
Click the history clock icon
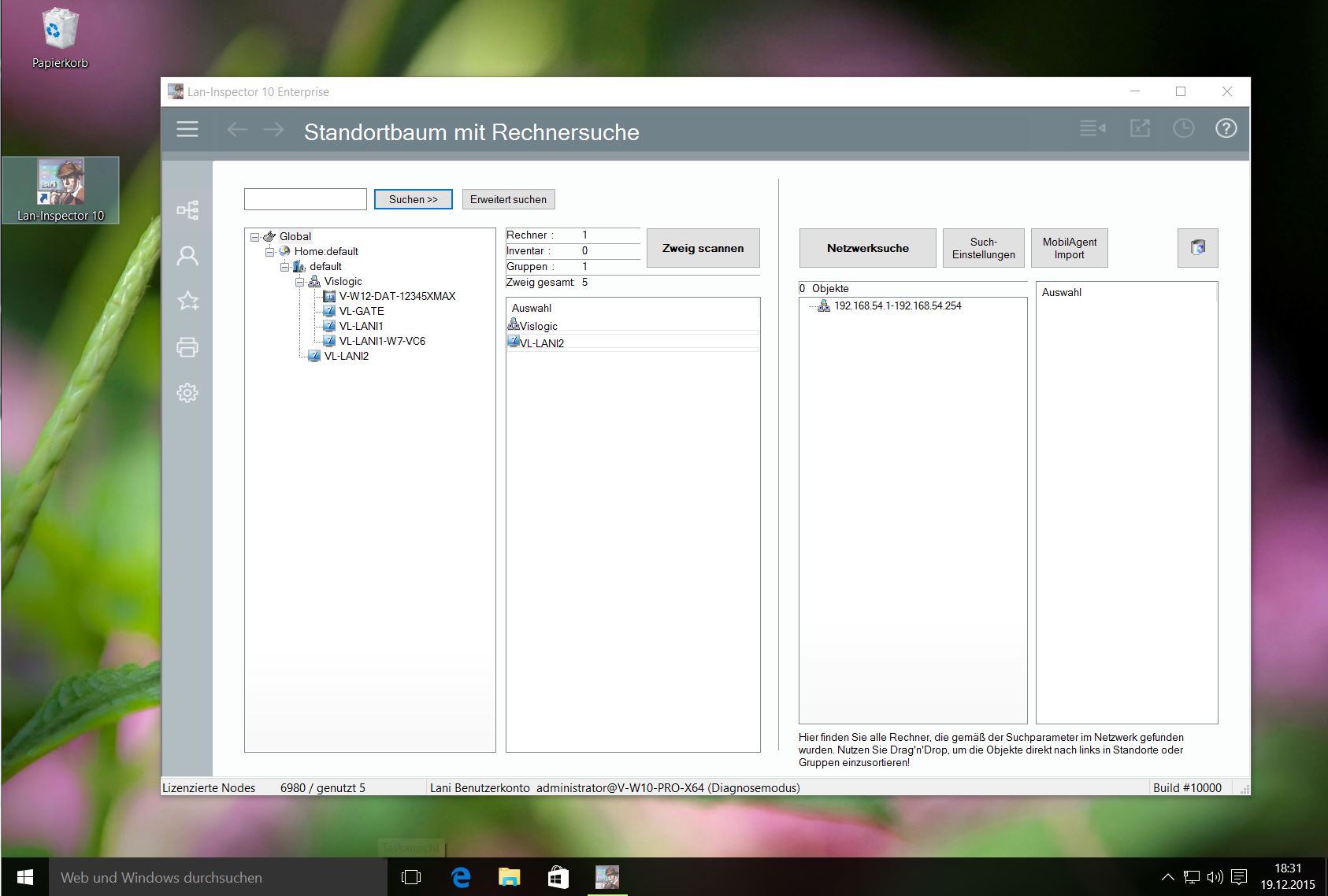[1182, 128]
